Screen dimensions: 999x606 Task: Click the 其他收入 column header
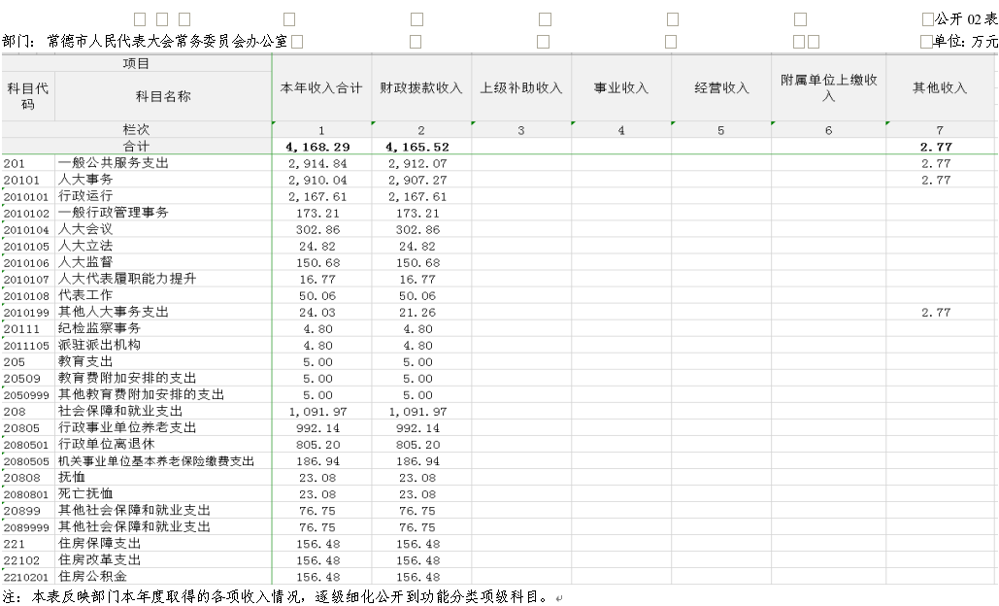(x=940, y=88)
